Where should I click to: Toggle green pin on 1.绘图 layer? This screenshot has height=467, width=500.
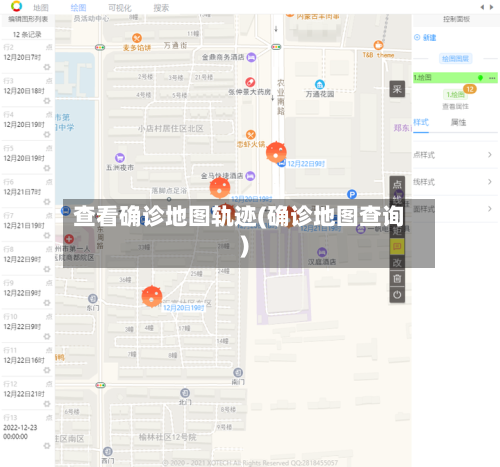(480, 78)
